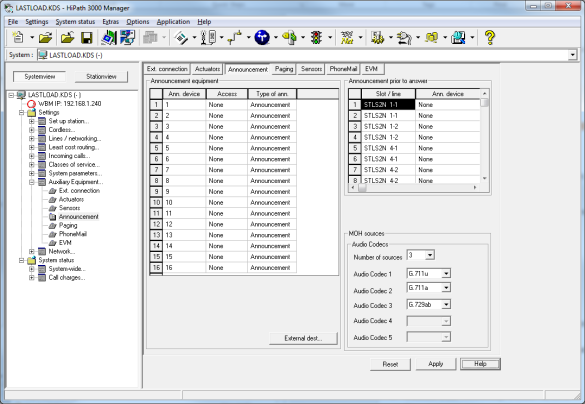Viewport: 585px width, 404px height.
Task: Click the cable plug toolbar icon
Action: [404, 38]
